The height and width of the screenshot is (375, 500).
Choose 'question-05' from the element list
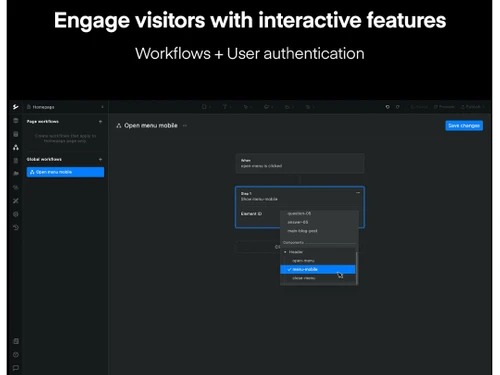[299, 213]
